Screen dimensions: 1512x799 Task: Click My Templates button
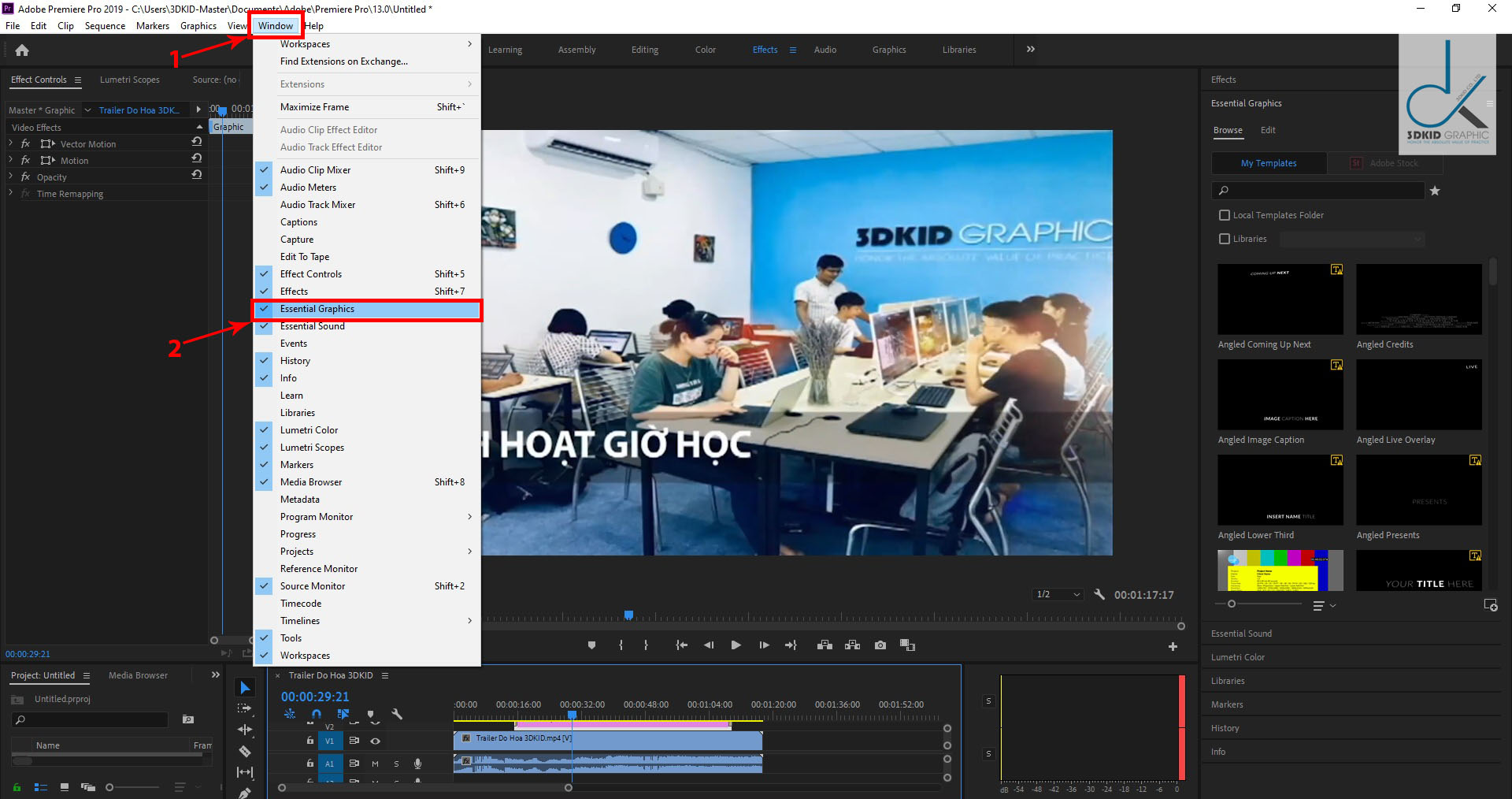coord(1269,163)
